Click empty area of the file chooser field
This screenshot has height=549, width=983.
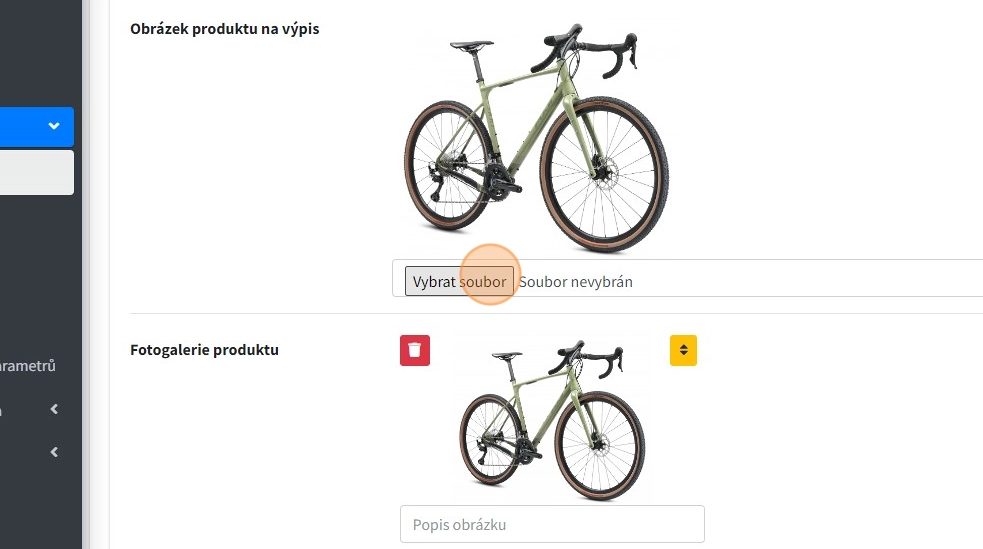click(x=800, y=280)
